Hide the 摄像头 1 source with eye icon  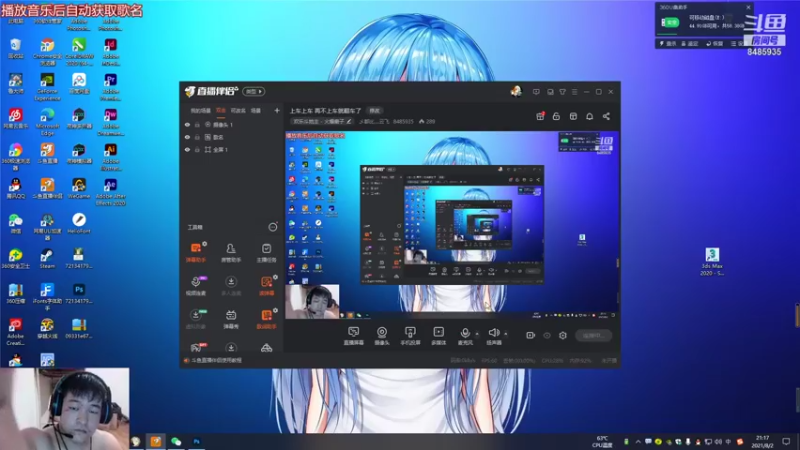[x=187, y=124]
